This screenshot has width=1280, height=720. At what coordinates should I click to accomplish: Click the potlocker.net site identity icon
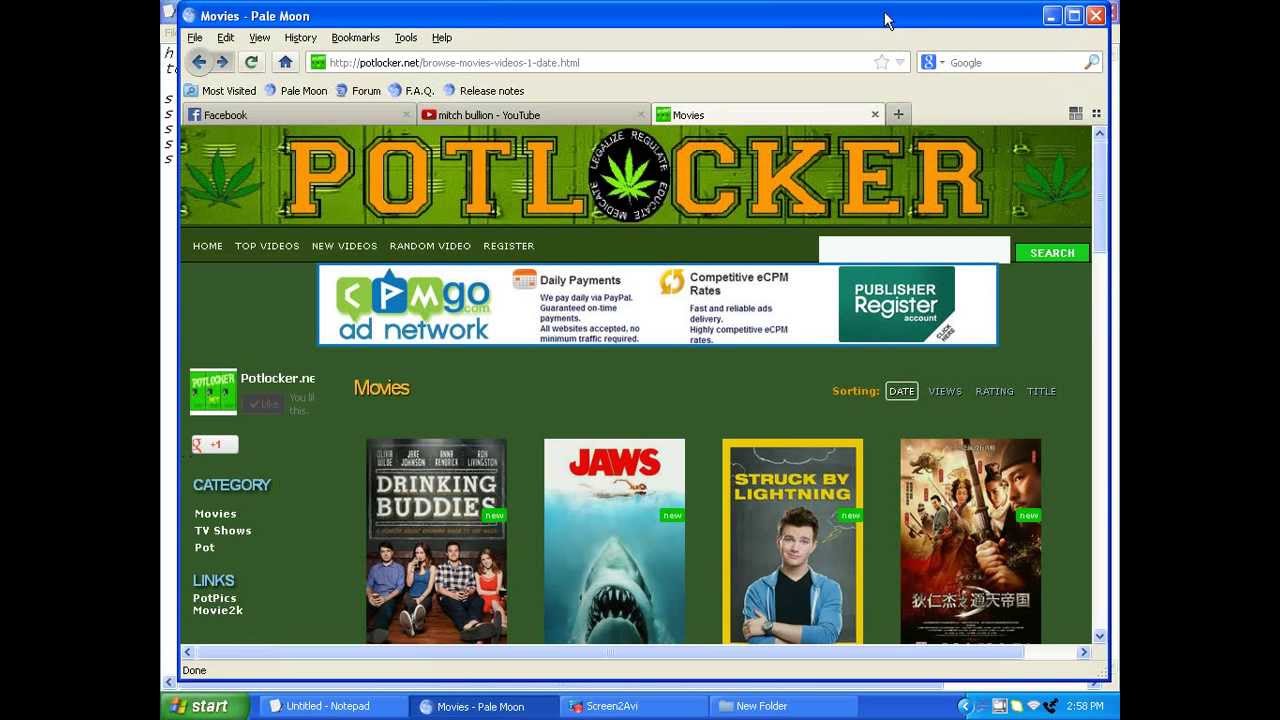coord(318,62)
